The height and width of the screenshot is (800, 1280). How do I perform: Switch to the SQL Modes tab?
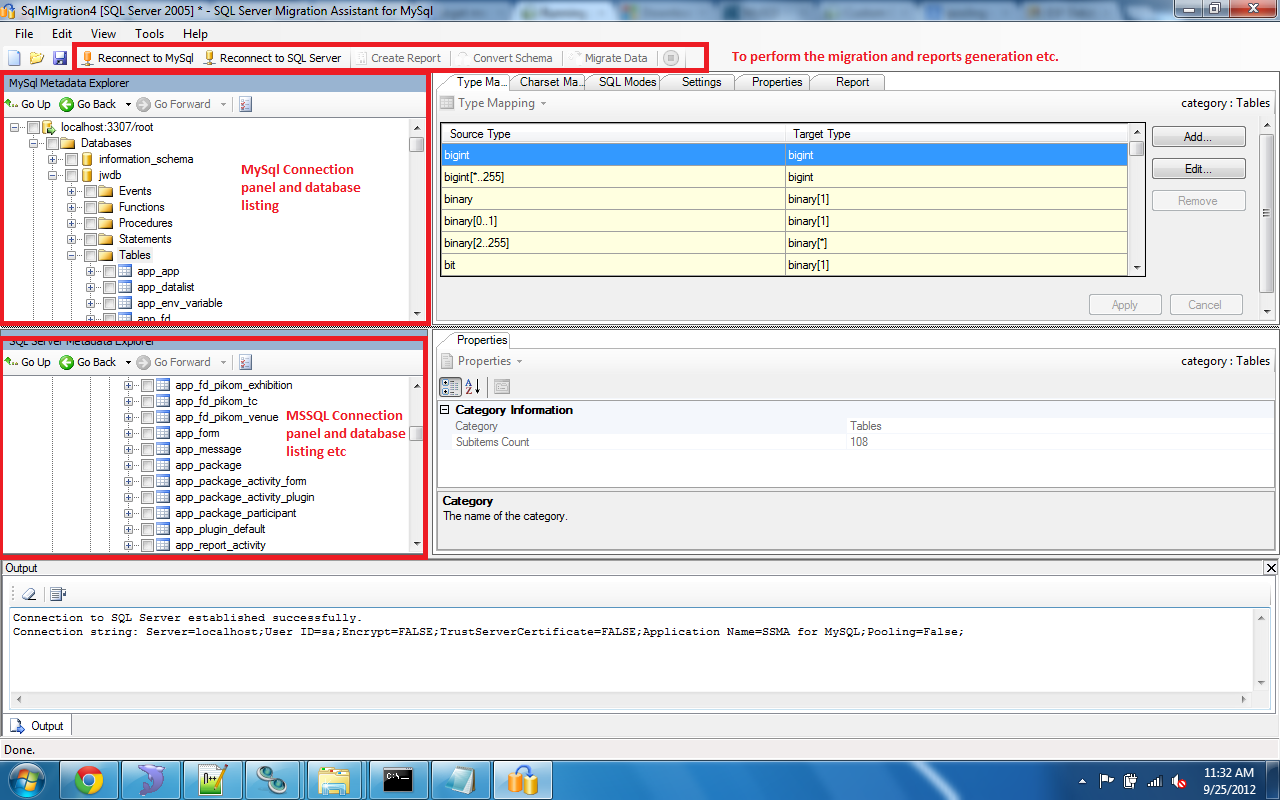click(x=627, y=82)
